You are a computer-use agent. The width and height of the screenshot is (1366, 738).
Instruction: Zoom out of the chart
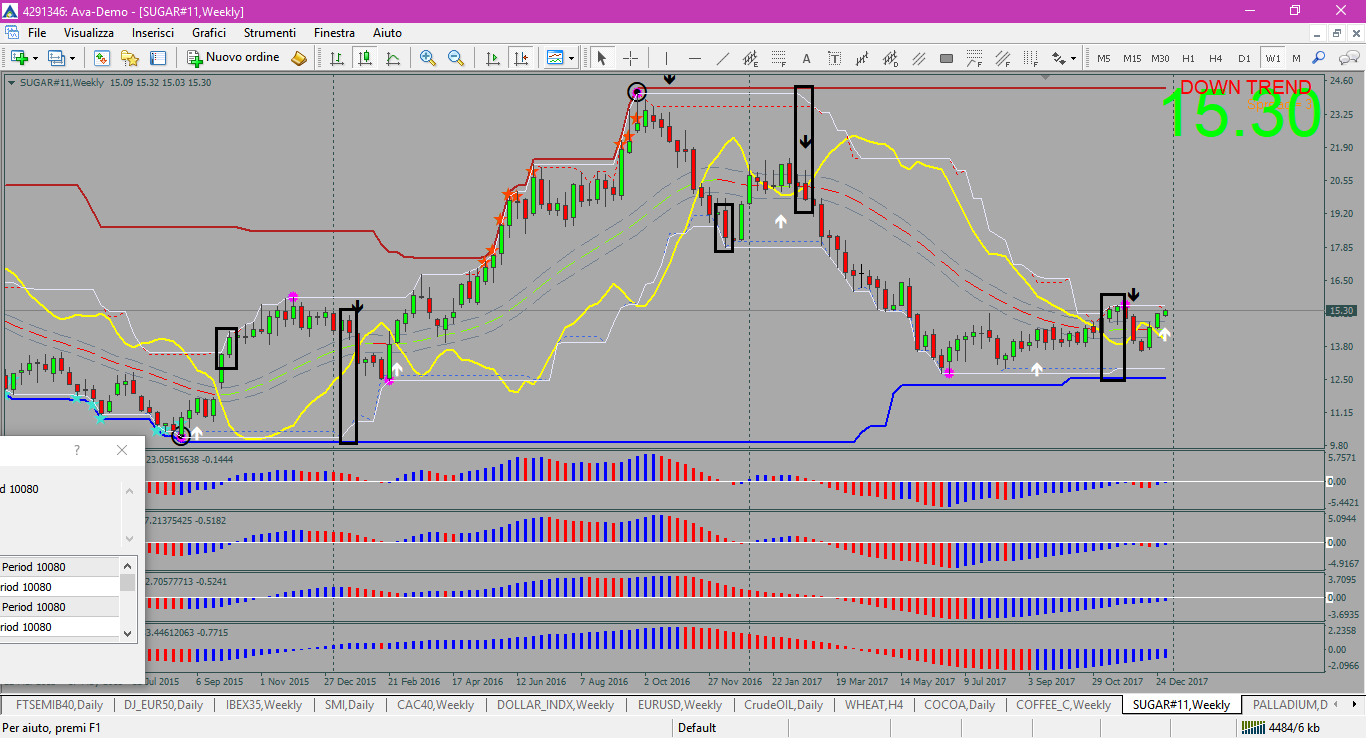click(456, 58)
